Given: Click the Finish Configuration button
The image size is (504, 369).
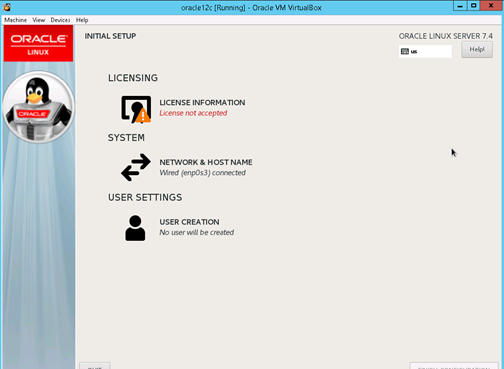Looking at the screenshot, I should tap(454, 366).
